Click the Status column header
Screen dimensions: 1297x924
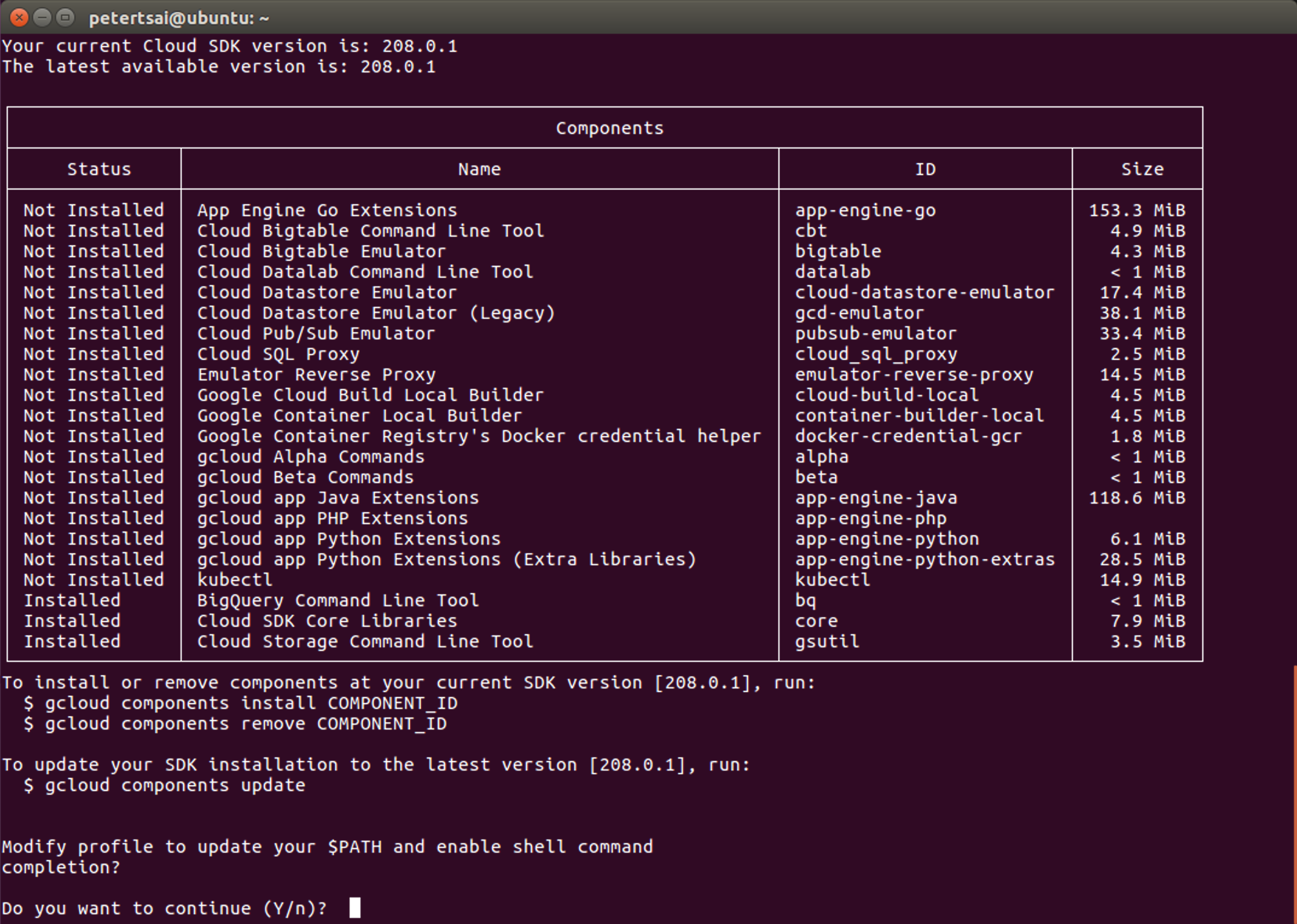[x=98, y=169]
